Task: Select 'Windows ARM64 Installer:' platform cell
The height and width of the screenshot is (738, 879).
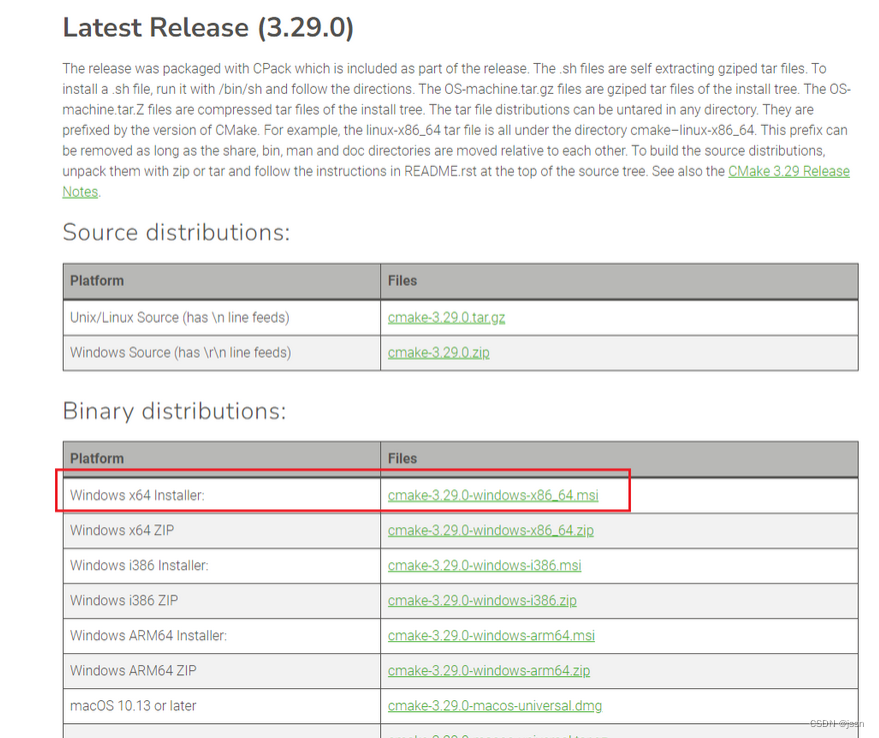Action: [222, 635]
